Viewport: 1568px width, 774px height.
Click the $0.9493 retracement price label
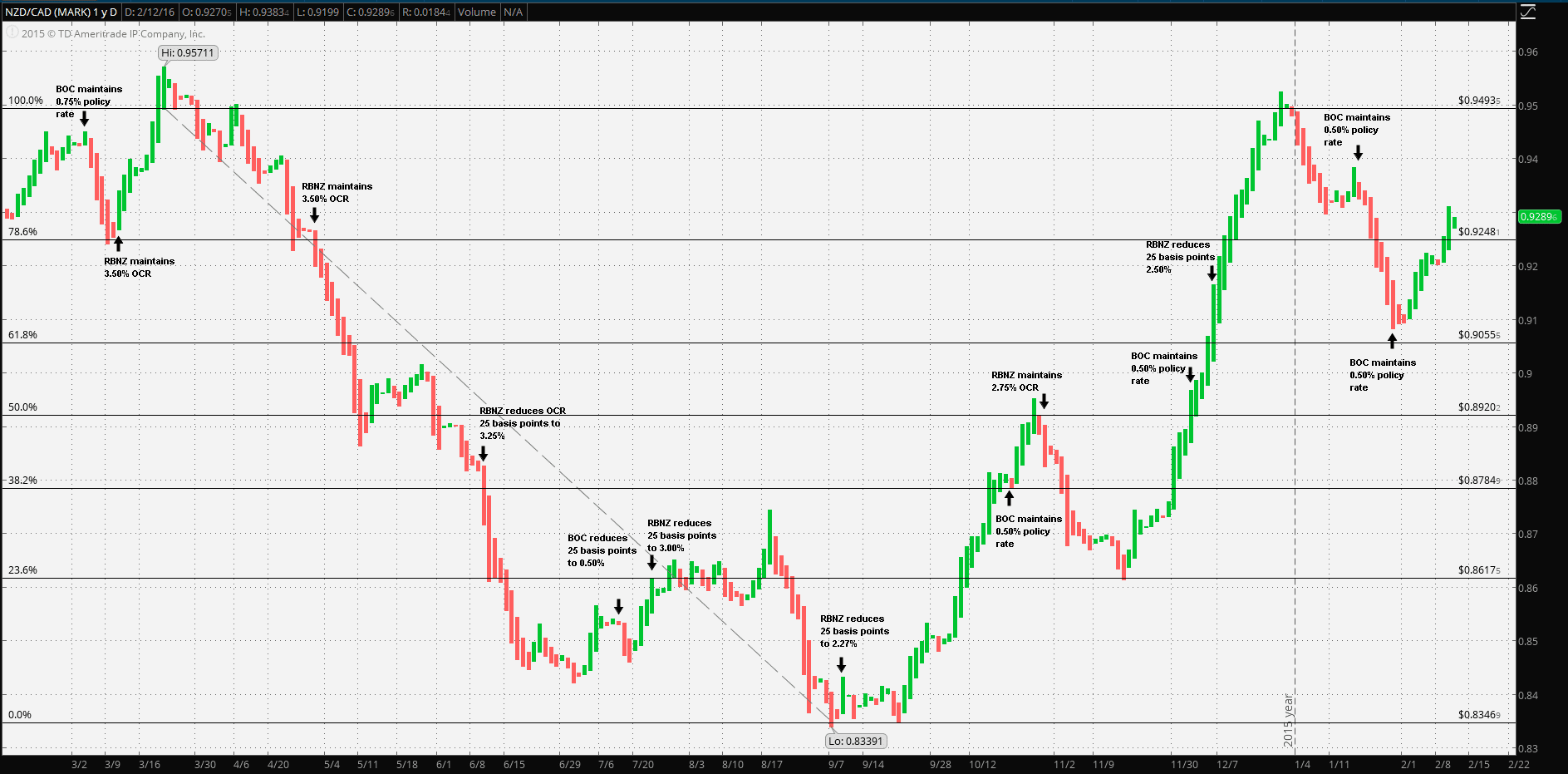1479,101
